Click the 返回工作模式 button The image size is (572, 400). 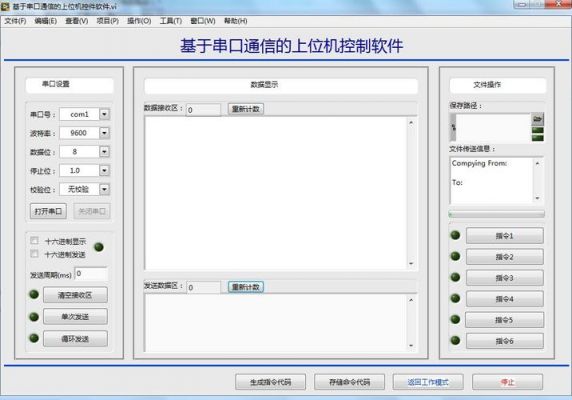[428, 382]
